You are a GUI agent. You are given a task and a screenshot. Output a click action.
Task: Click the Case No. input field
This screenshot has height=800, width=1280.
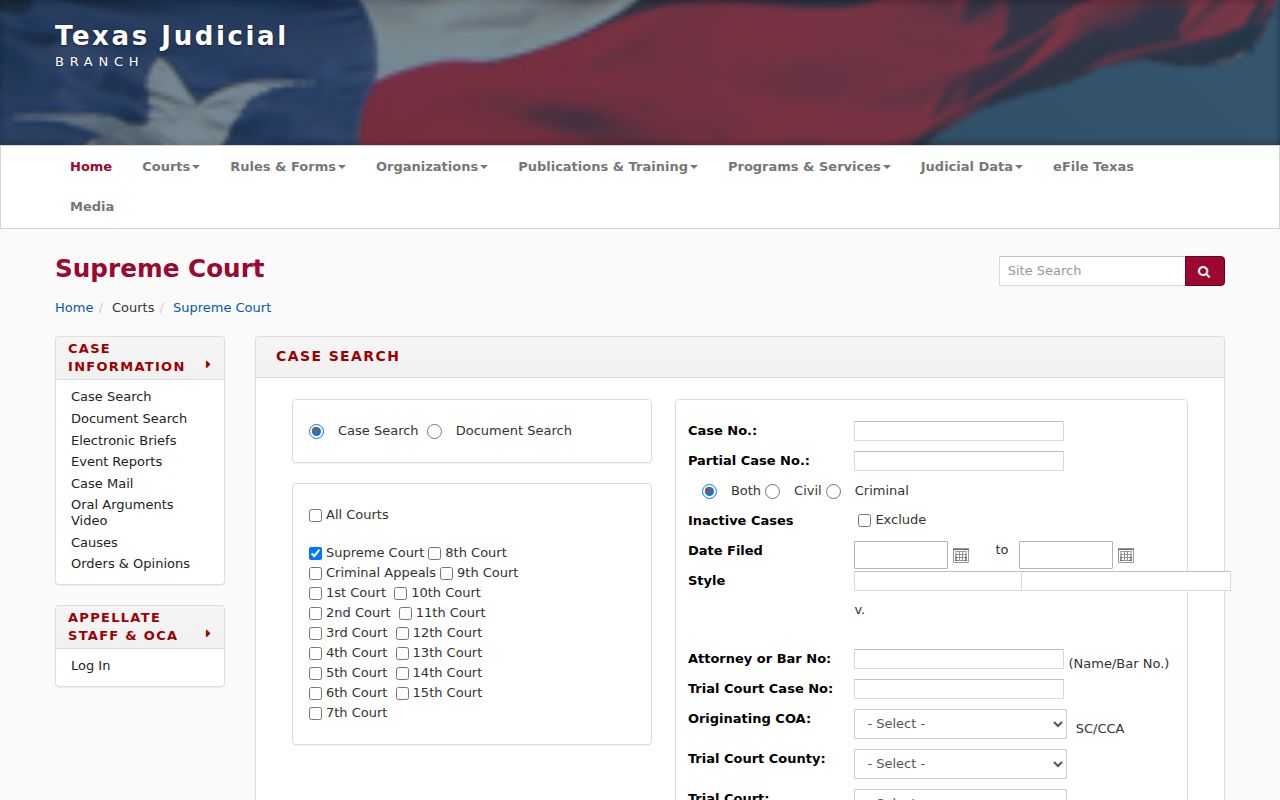959,431
